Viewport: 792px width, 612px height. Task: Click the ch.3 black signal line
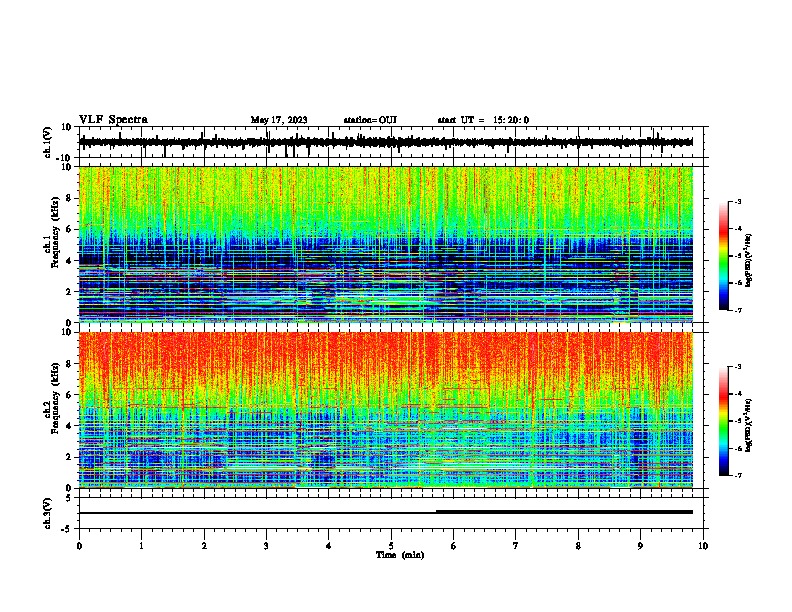[x=386, y=512]
